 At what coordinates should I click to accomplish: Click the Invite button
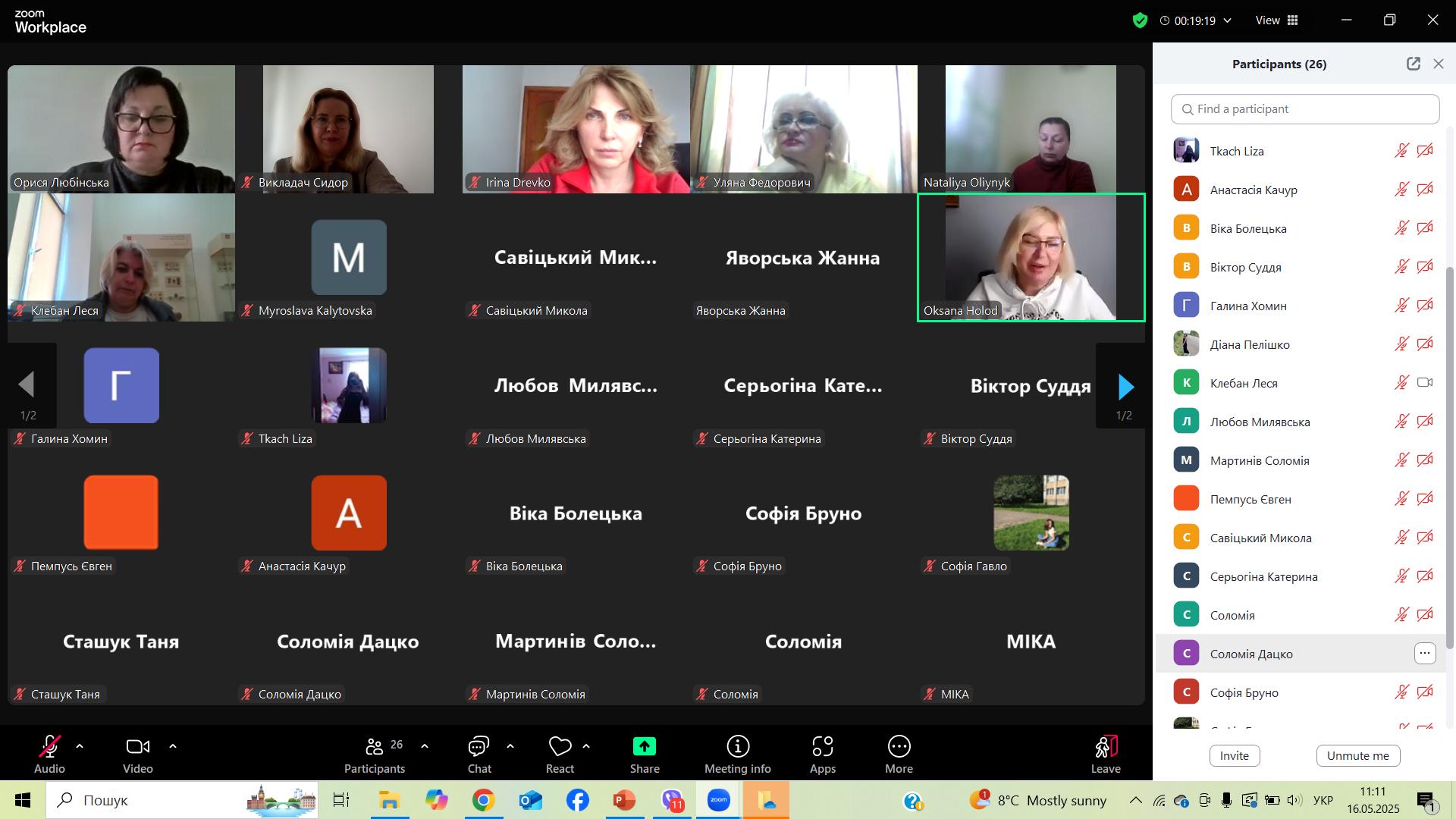pos(1234,755)
